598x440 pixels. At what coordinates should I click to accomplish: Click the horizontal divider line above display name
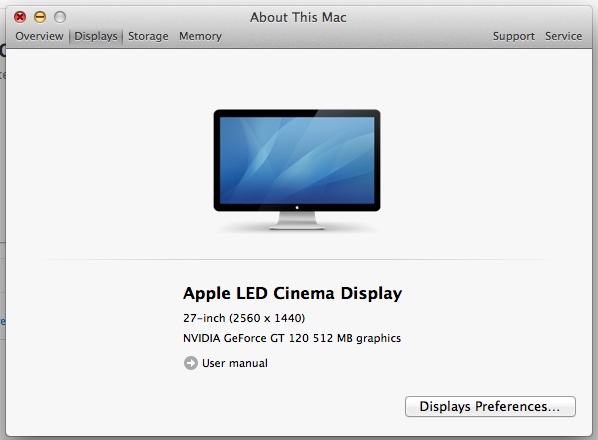click(297, 259)
